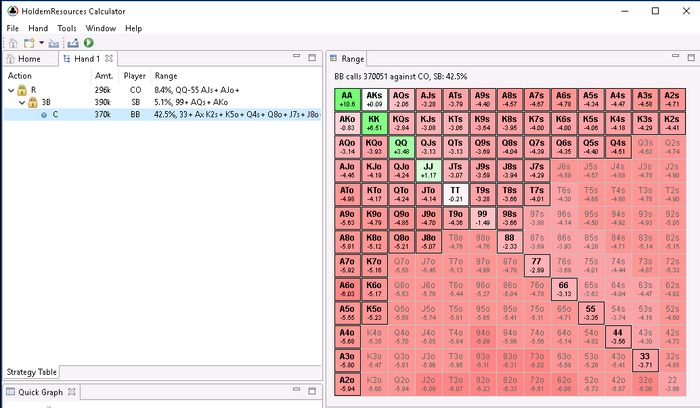This screenshot has height=408, width=700.
Task: Maximize the Hand 1 editor panel
Action: click(312, 57)
